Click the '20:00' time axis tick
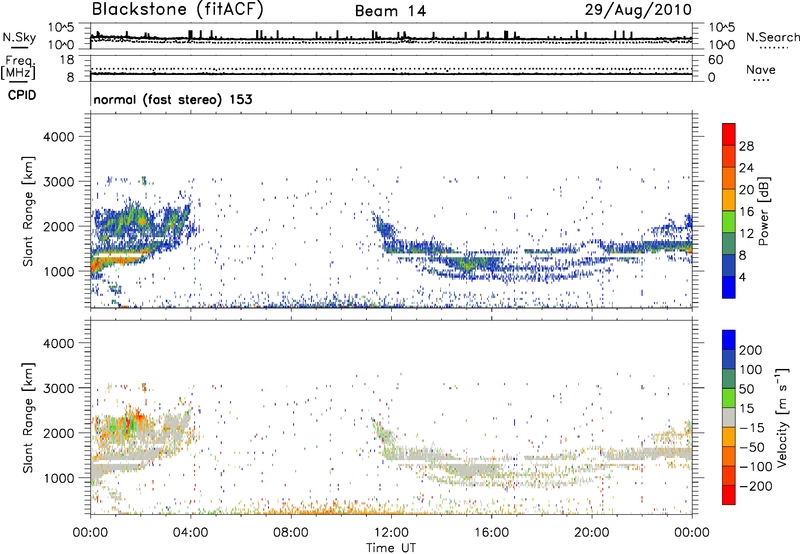This screenshot has width=800, height=554. (x=591, y=533)
